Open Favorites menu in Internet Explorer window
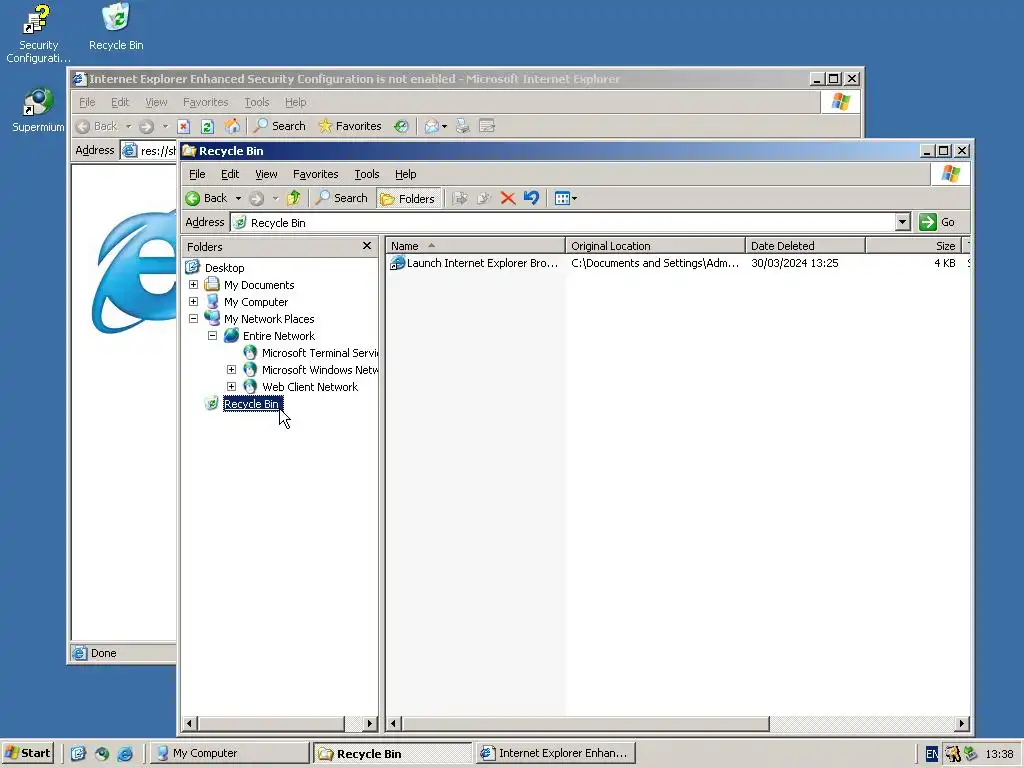Viewport: 1024px width, 768px height. tap(205, 103)
